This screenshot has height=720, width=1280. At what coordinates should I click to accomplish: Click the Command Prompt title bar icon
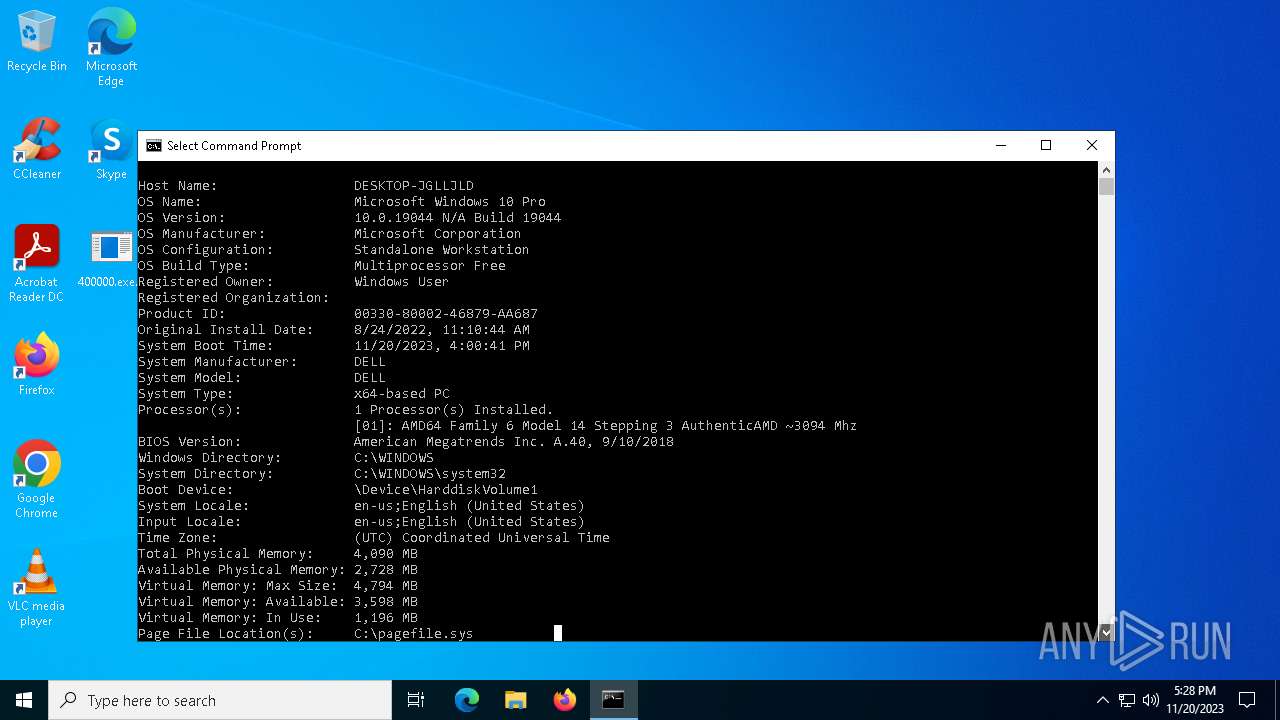coord(154,146)
